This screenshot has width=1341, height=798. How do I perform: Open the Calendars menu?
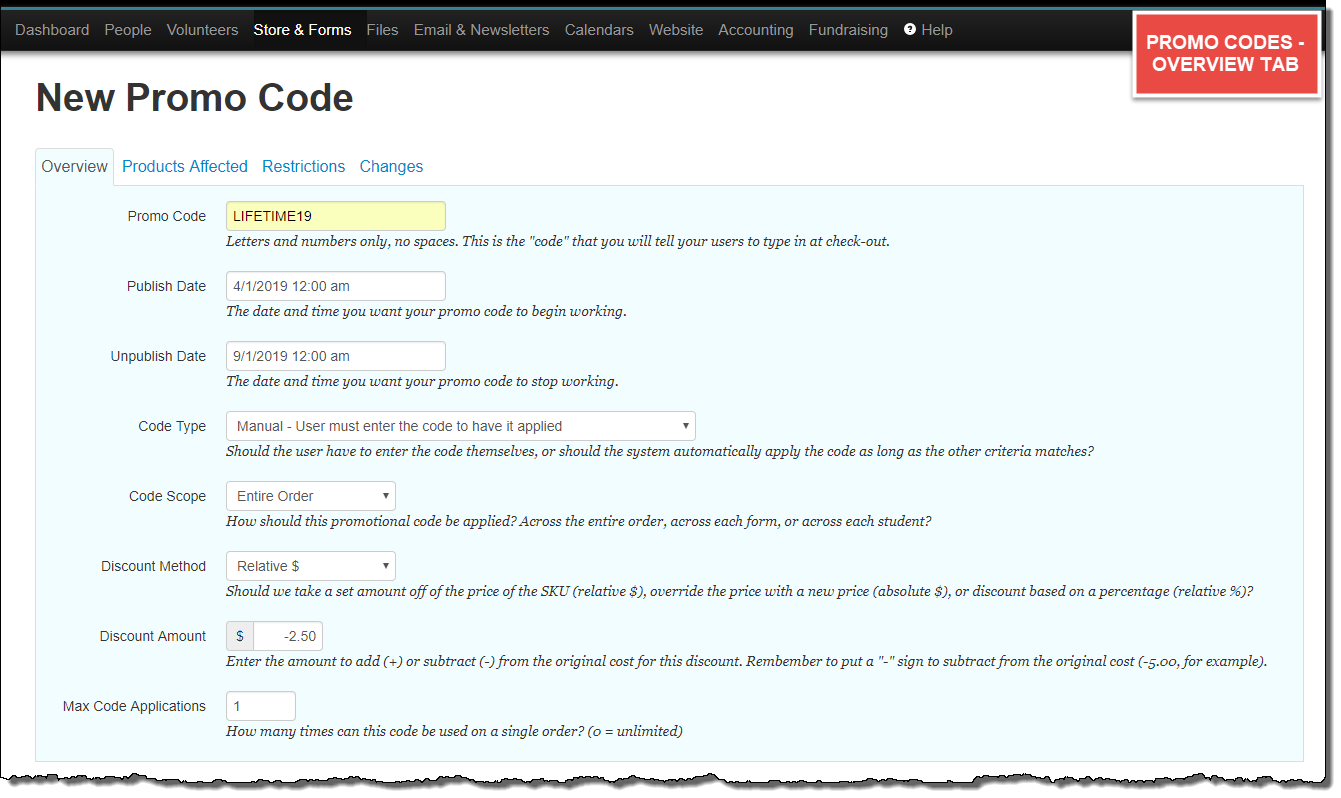click(599, 30)
